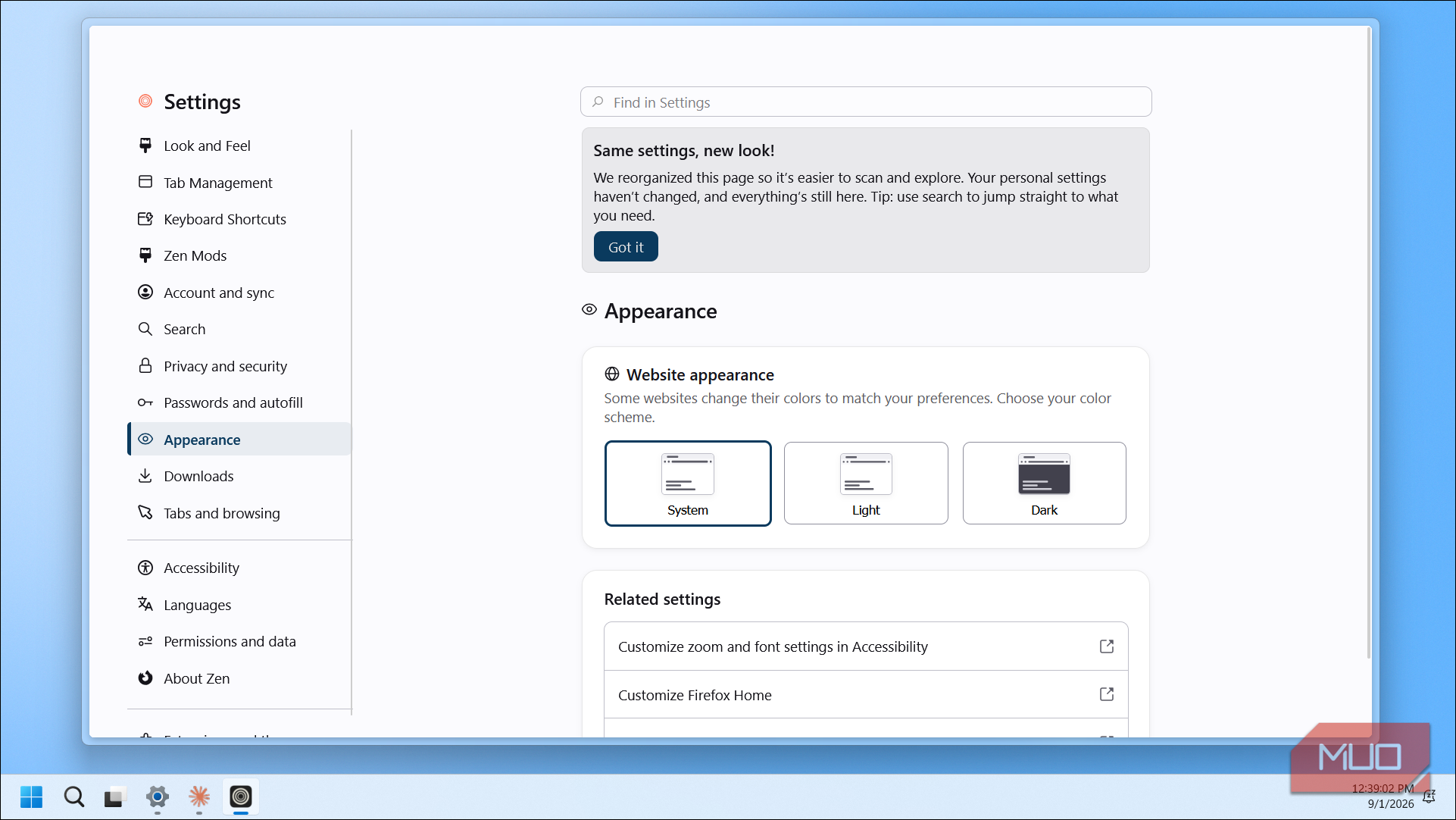The width and height of the screenshot is (1456, 820).
Task: Click the Keyboard Shortcuts icon
Action: tap(145, 219)
